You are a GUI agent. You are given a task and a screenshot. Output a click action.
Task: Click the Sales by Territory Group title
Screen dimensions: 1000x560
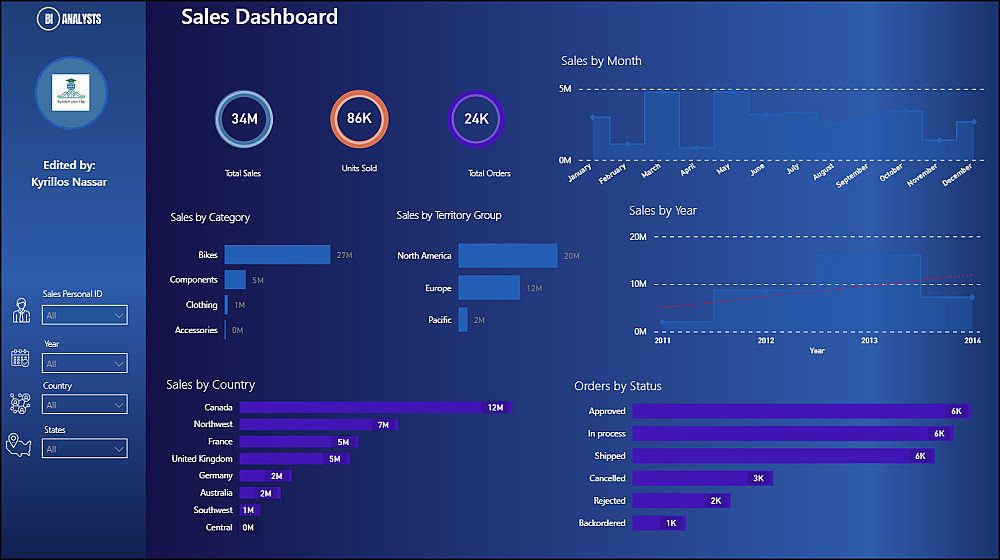click(449, 216)
